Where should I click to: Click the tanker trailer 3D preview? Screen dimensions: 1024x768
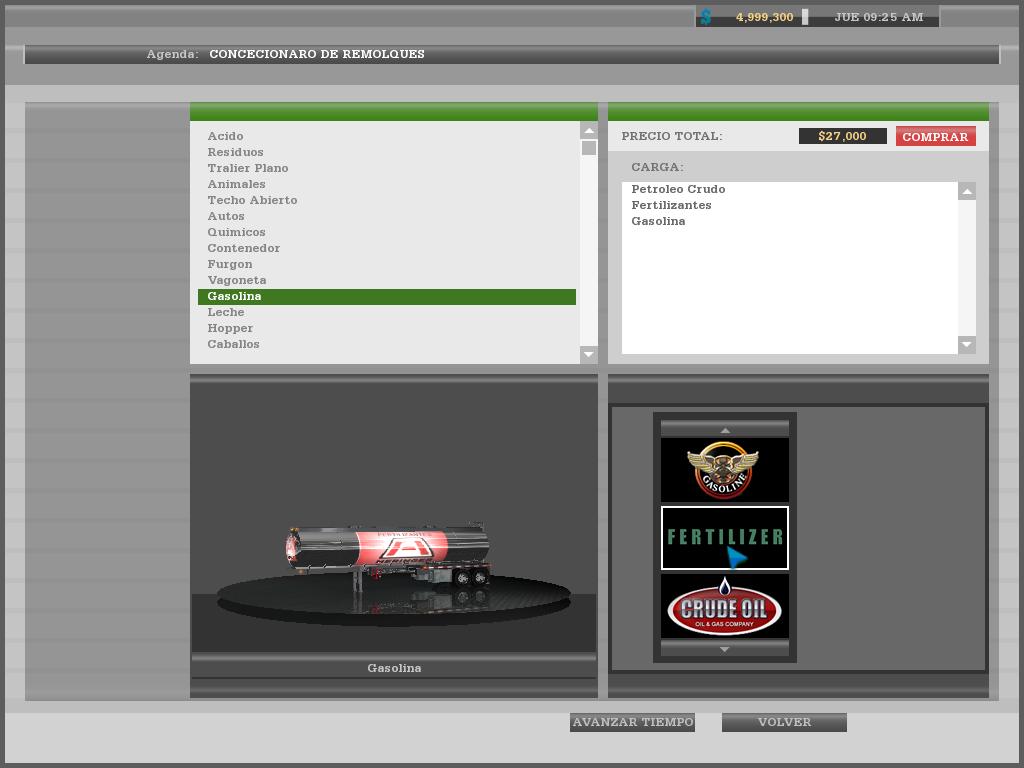tap(389, 554)
